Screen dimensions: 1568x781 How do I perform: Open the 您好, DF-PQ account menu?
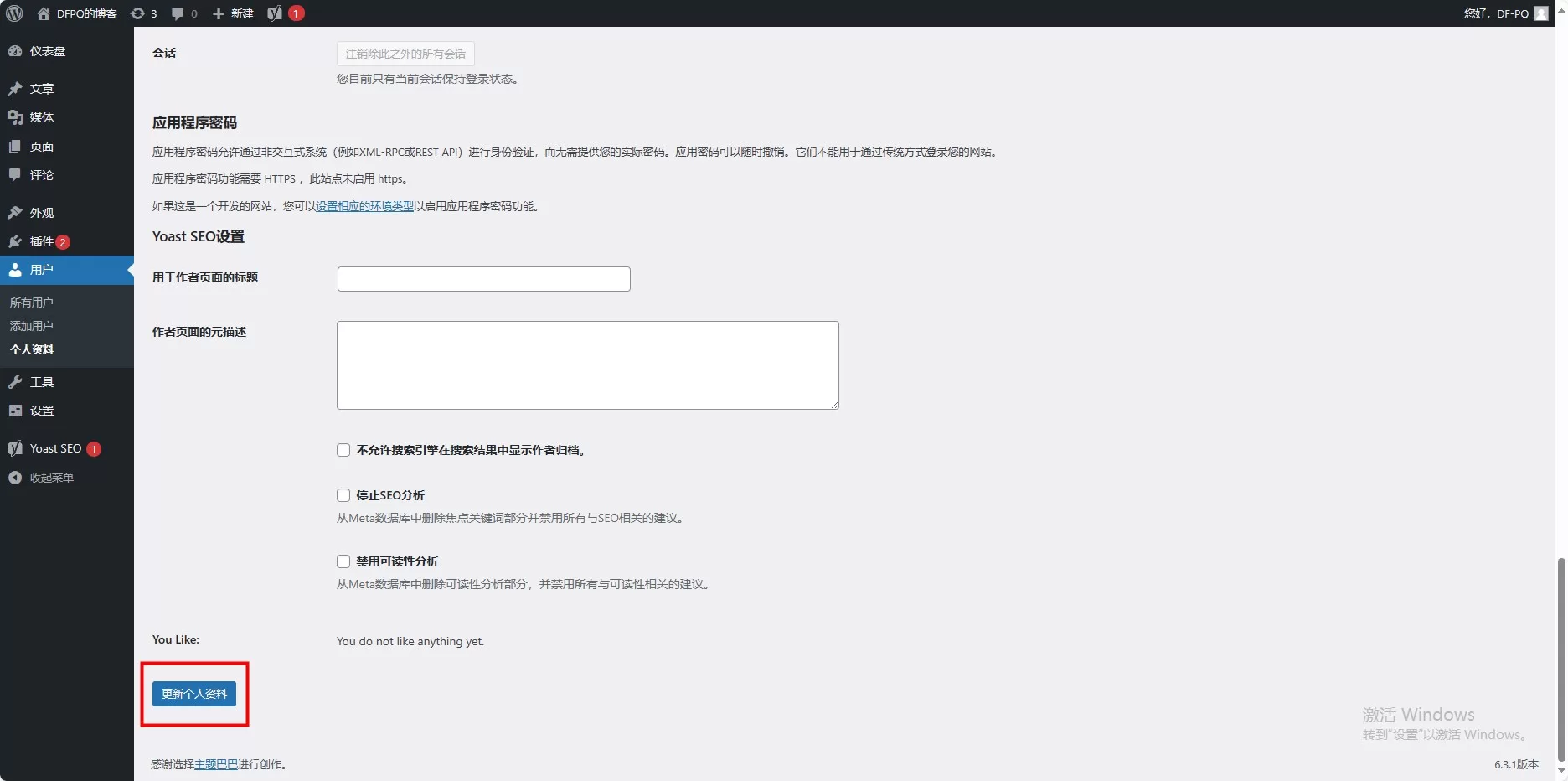1506,13
